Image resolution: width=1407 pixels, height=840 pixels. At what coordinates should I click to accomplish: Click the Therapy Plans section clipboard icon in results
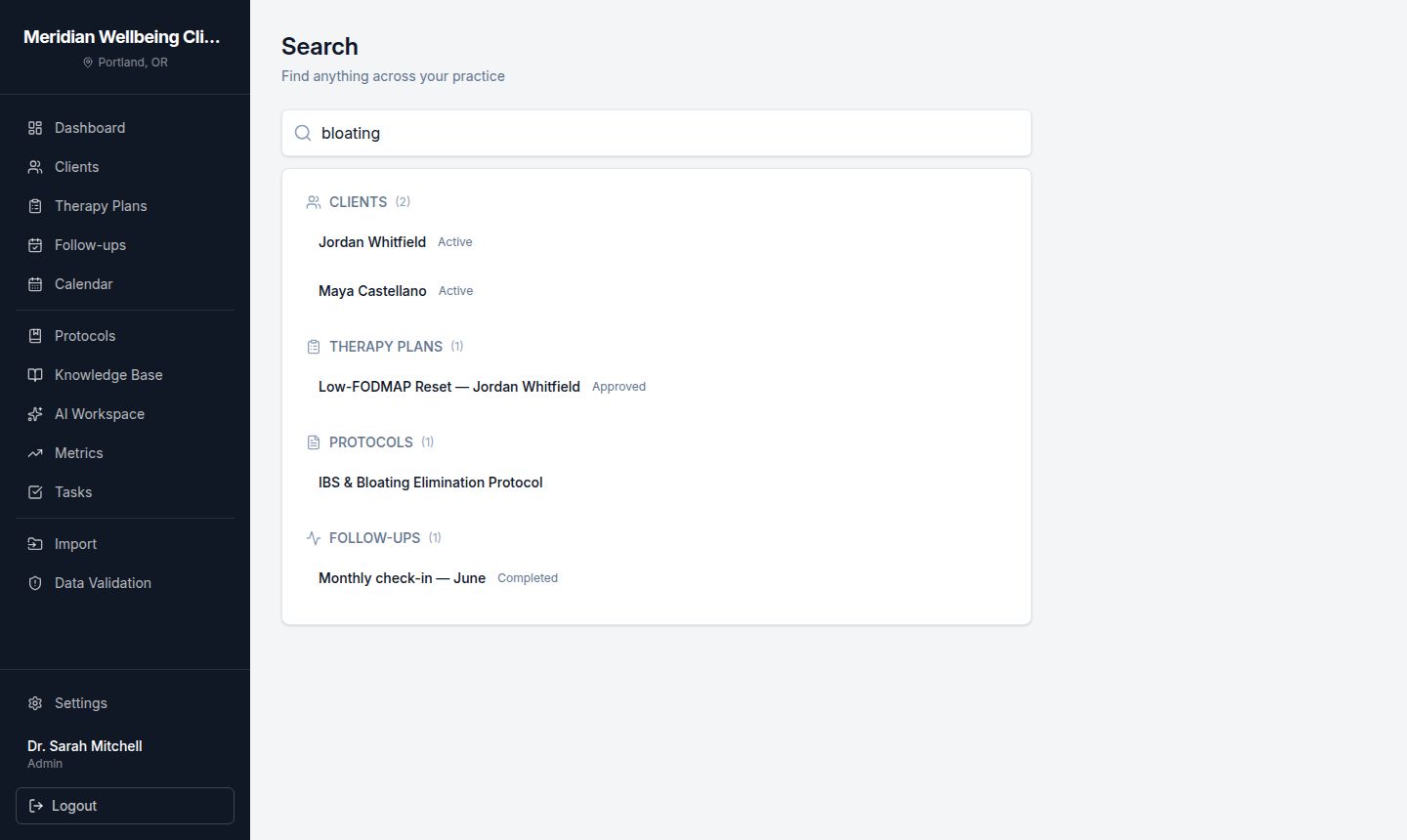pos(314,347)
